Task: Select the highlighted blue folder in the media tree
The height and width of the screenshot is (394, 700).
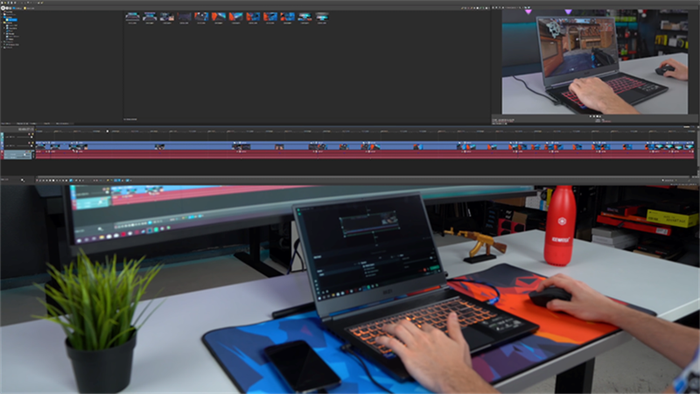Action: [12, 20]
